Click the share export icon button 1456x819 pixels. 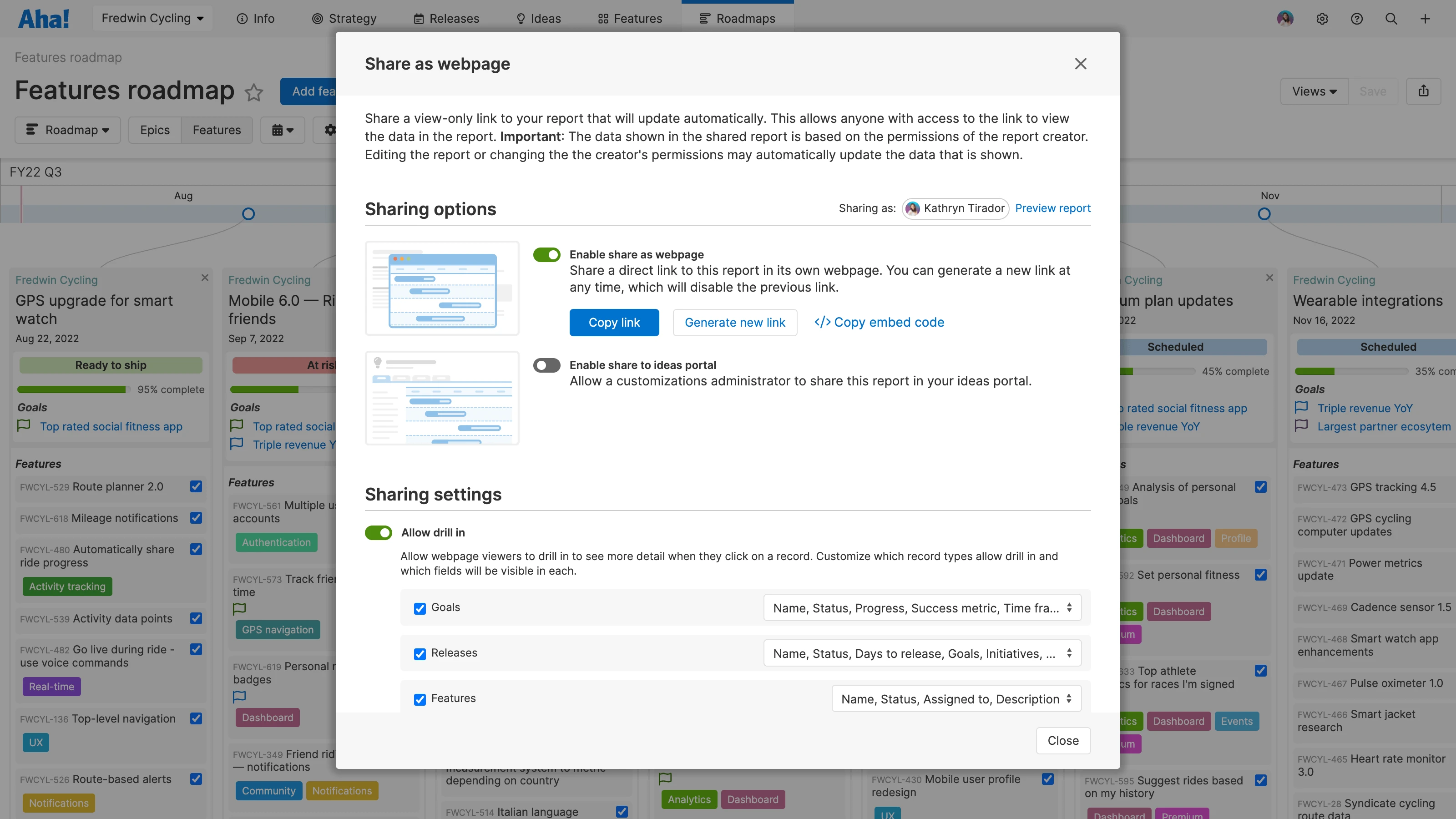pyautogui.click(x=1423, y=91)
